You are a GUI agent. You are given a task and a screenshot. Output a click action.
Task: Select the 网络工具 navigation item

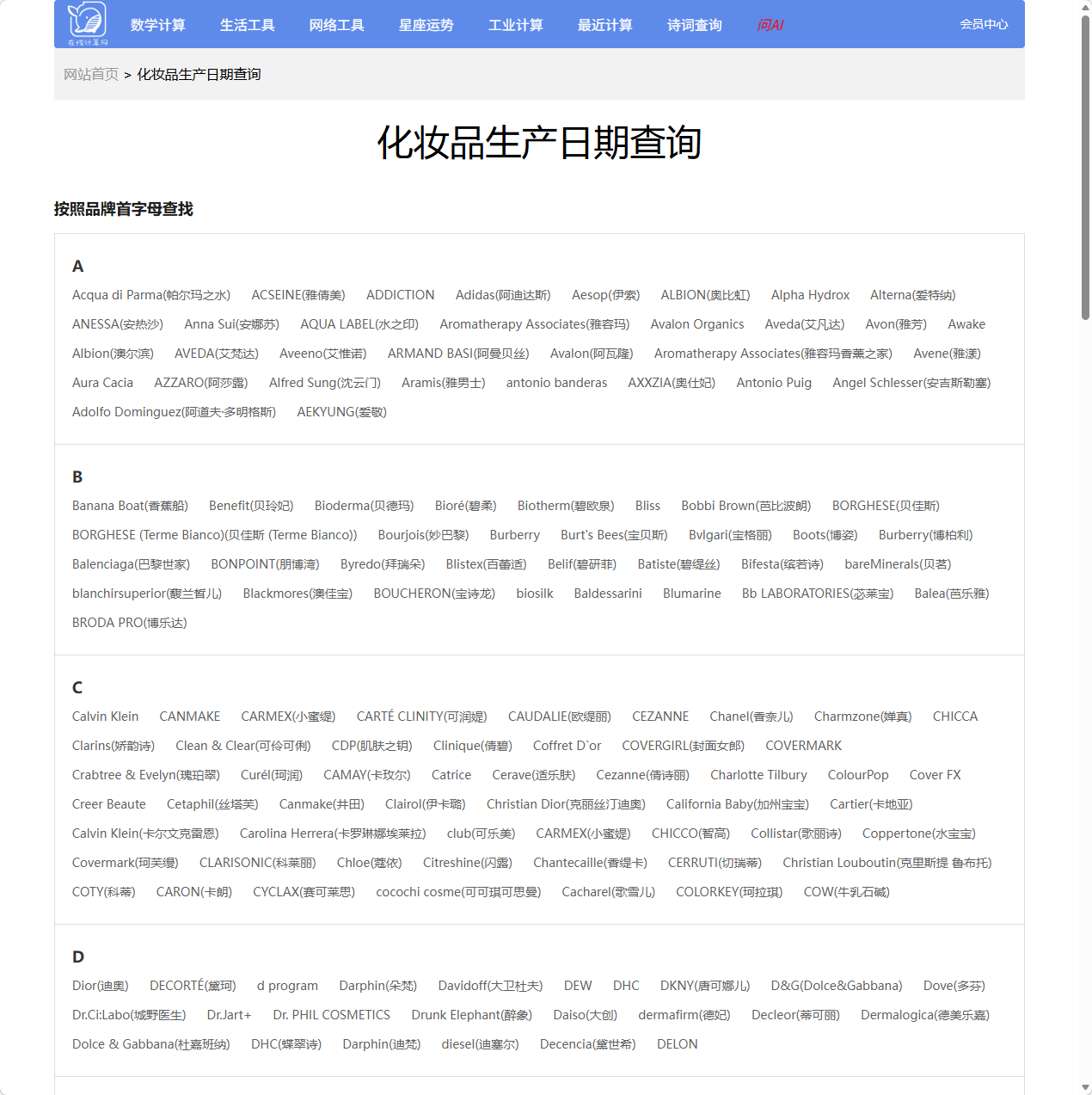pos(336,25)
